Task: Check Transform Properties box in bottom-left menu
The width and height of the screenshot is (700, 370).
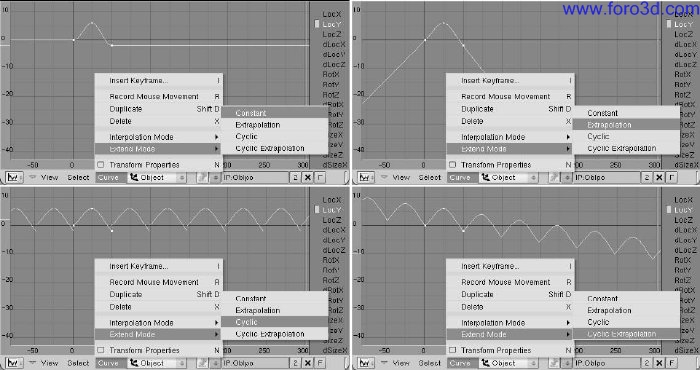Action: point(101,350)
